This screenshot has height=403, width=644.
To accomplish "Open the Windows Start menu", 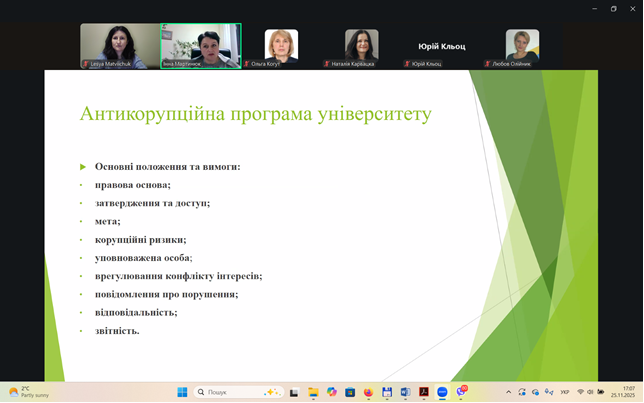I will (x=182, y=392).
